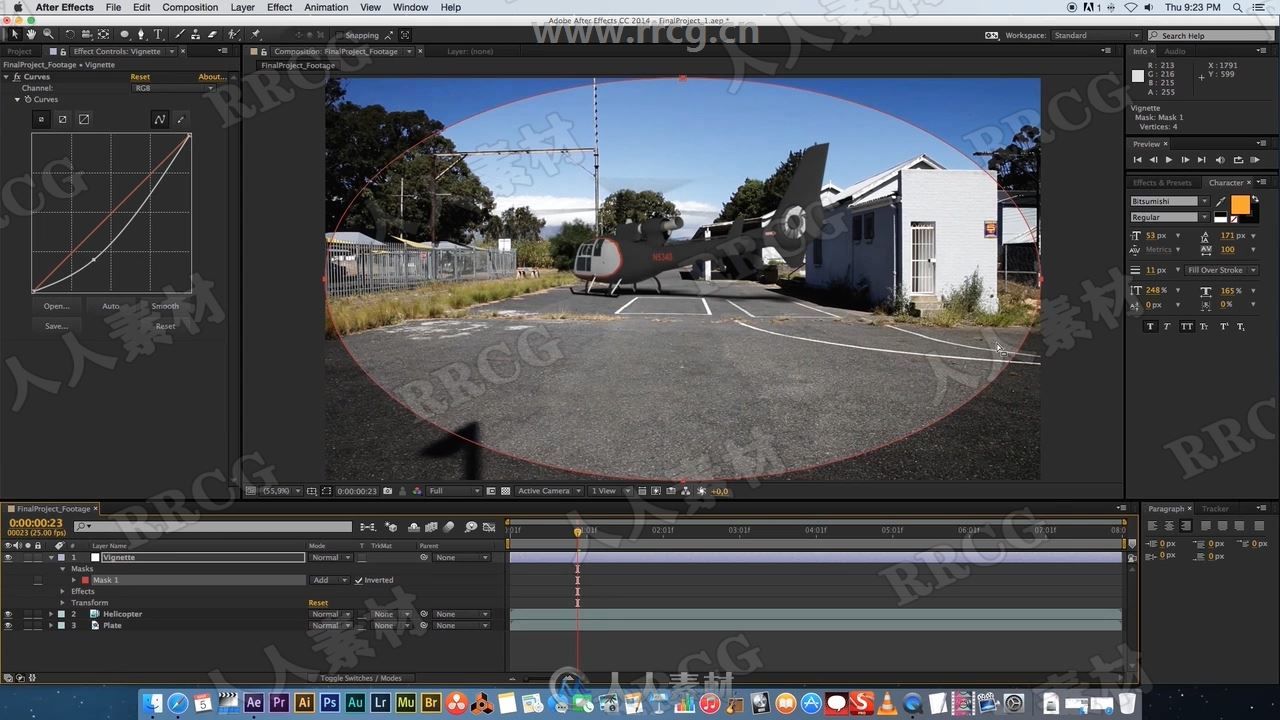Click About link for Curves effect
Viewport: 1280px width, 720px height.
pyautogui.click(x=211, y=77)
